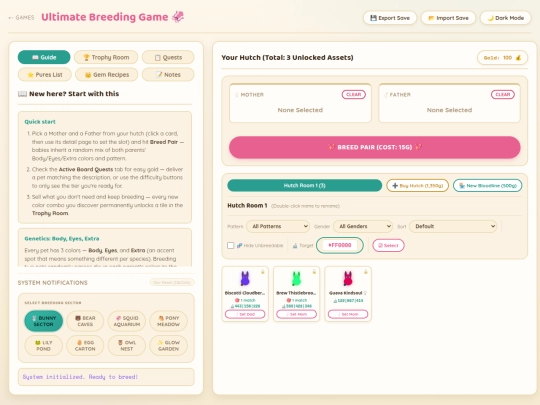This screenshot has width=540, height=405.
Task: Select the Bear Caves sector
Action: click(x=85, y=321)
